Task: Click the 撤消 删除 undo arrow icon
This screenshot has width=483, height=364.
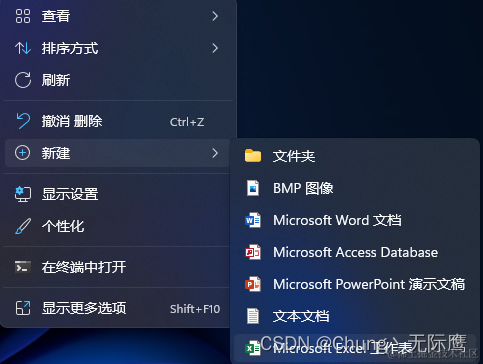Action: click(x=23, y=121)
